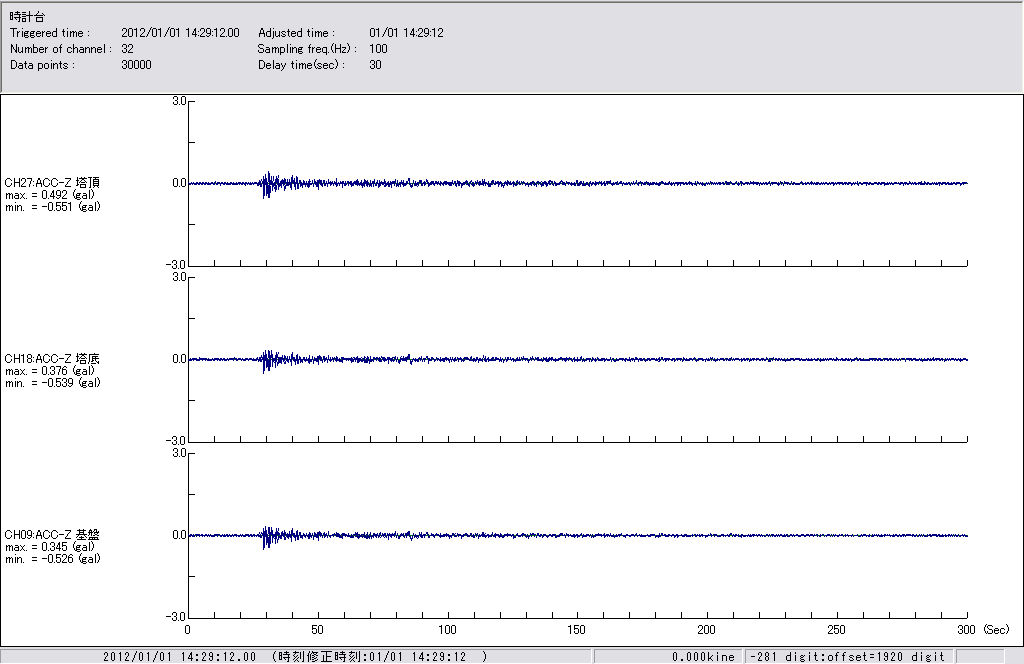This screenshot has width=1024, height=664.
Task: Select the CH27:ACC-Z 塔頂 channel label
Action: (x=52, y=182)
